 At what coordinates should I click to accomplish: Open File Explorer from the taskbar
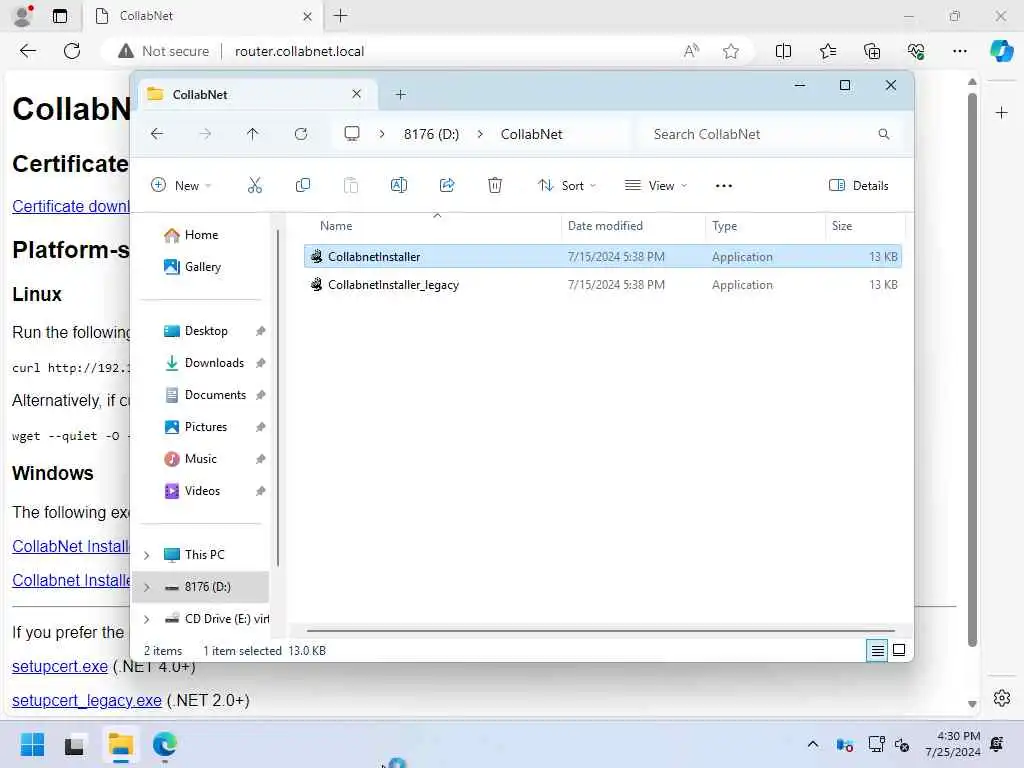pyautogui.click(x=121, y=744)
